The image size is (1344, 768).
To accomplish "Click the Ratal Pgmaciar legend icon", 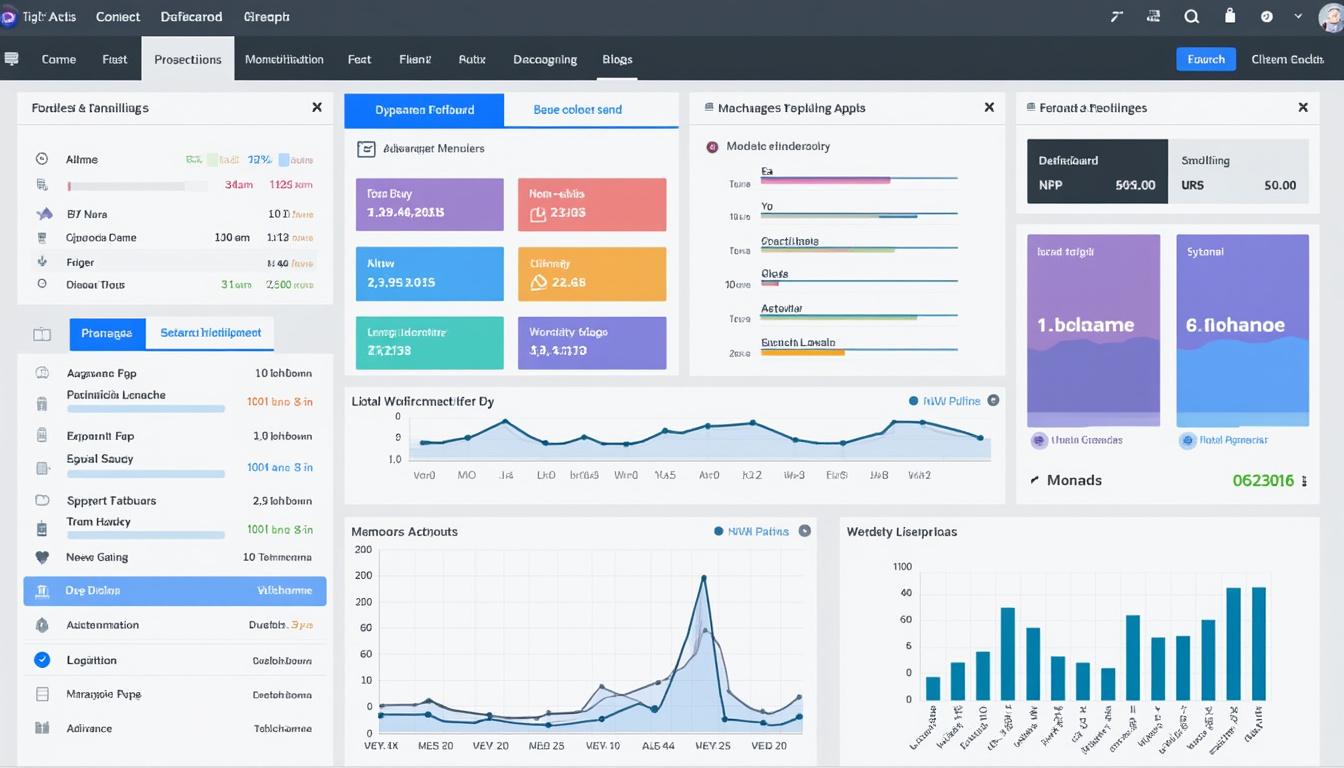I will pos(1187,440).
